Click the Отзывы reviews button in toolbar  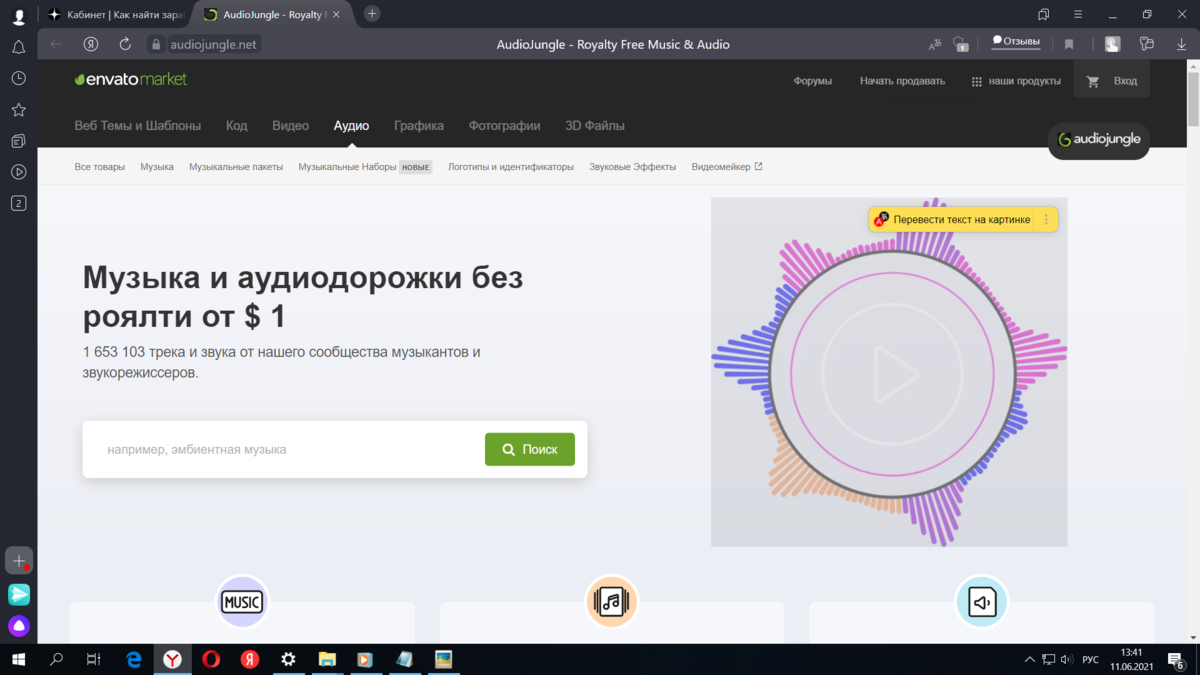pos(1016,41)
